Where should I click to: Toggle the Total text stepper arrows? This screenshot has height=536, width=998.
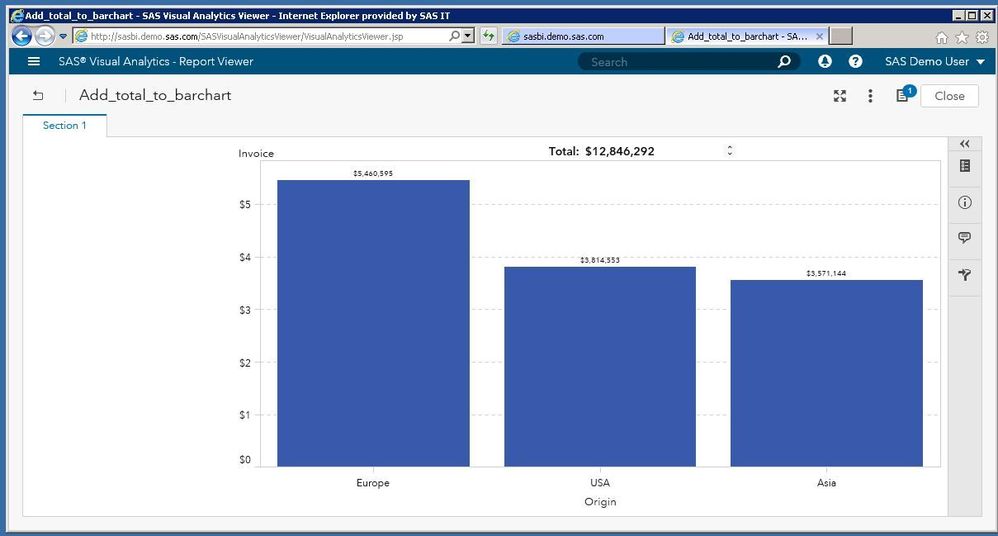coord(730,151)
